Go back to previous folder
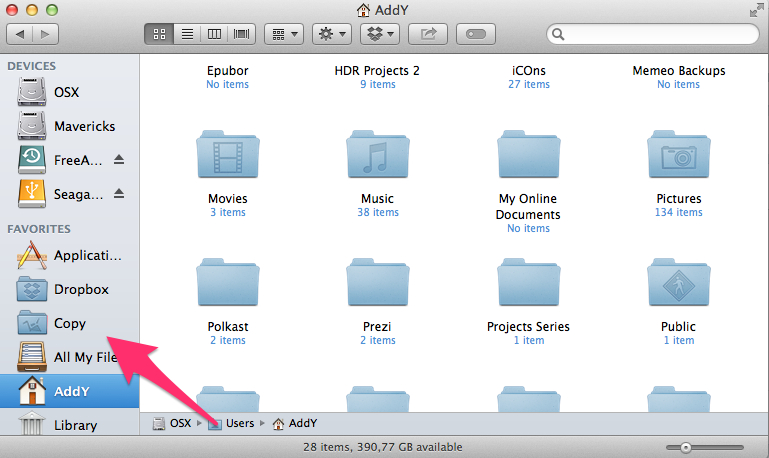Image resolution: width=769 pixels, height=458 pixels. point(20,34)
